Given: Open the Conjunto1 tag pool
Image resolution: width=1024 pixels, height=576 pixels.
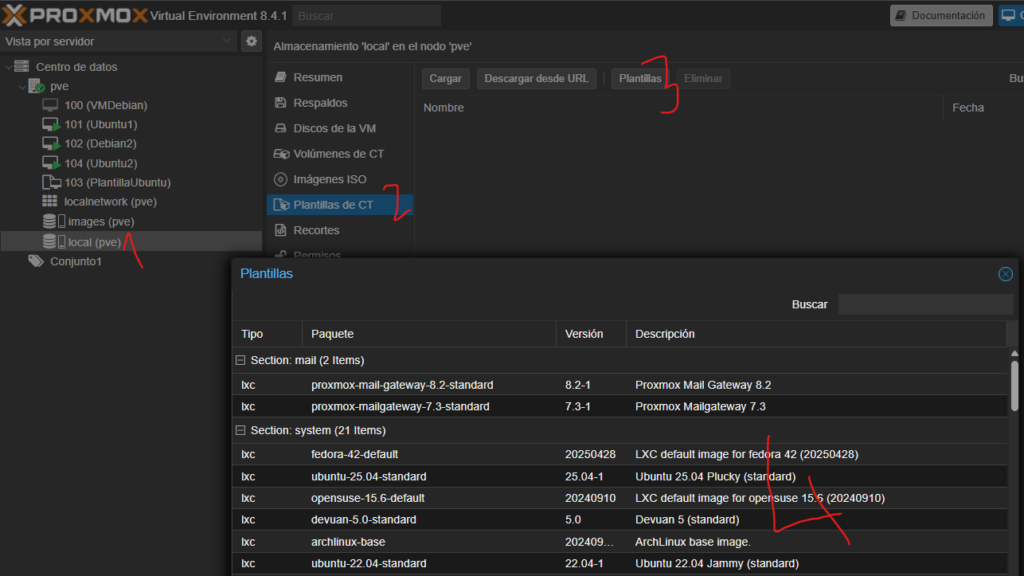Looking at the screenshot, I should tap(75, 261).
